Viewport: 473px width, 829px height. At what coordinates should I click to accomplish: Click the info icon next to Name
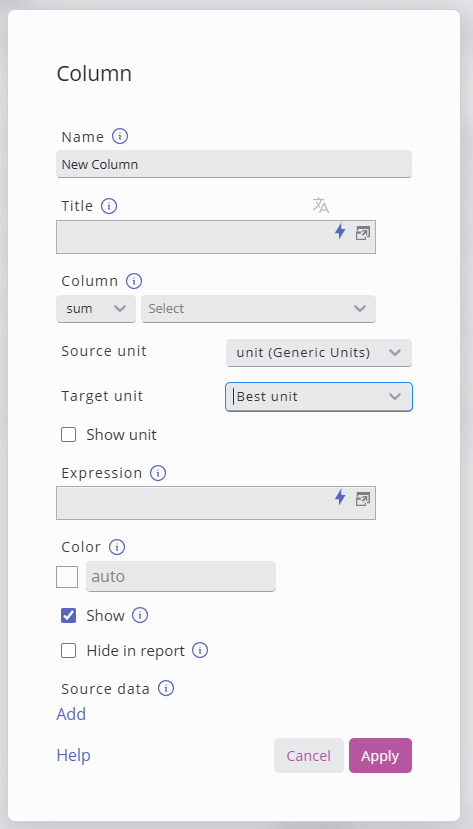pyautogui.click(x=120, y=136)
